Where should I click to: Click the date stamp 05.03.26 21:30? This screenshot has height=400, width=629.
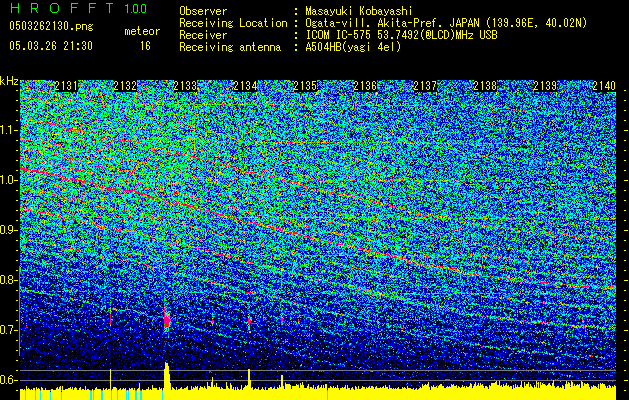pos(51,46)
